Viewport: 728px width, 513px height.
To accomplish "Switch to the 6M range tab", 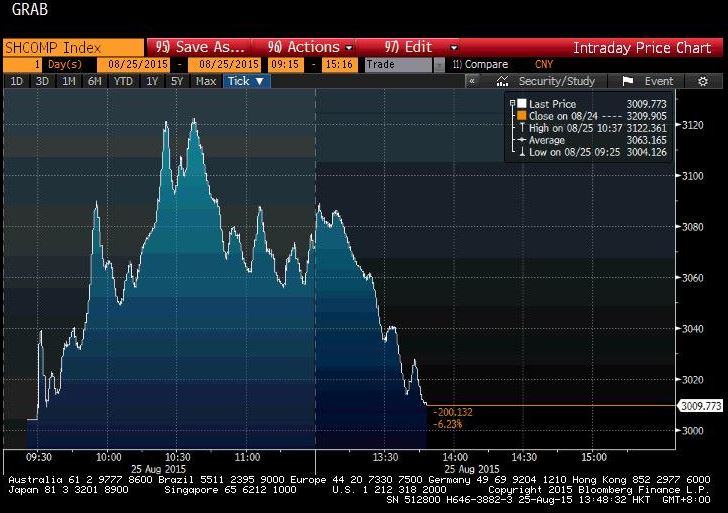I will coord(94,81).
